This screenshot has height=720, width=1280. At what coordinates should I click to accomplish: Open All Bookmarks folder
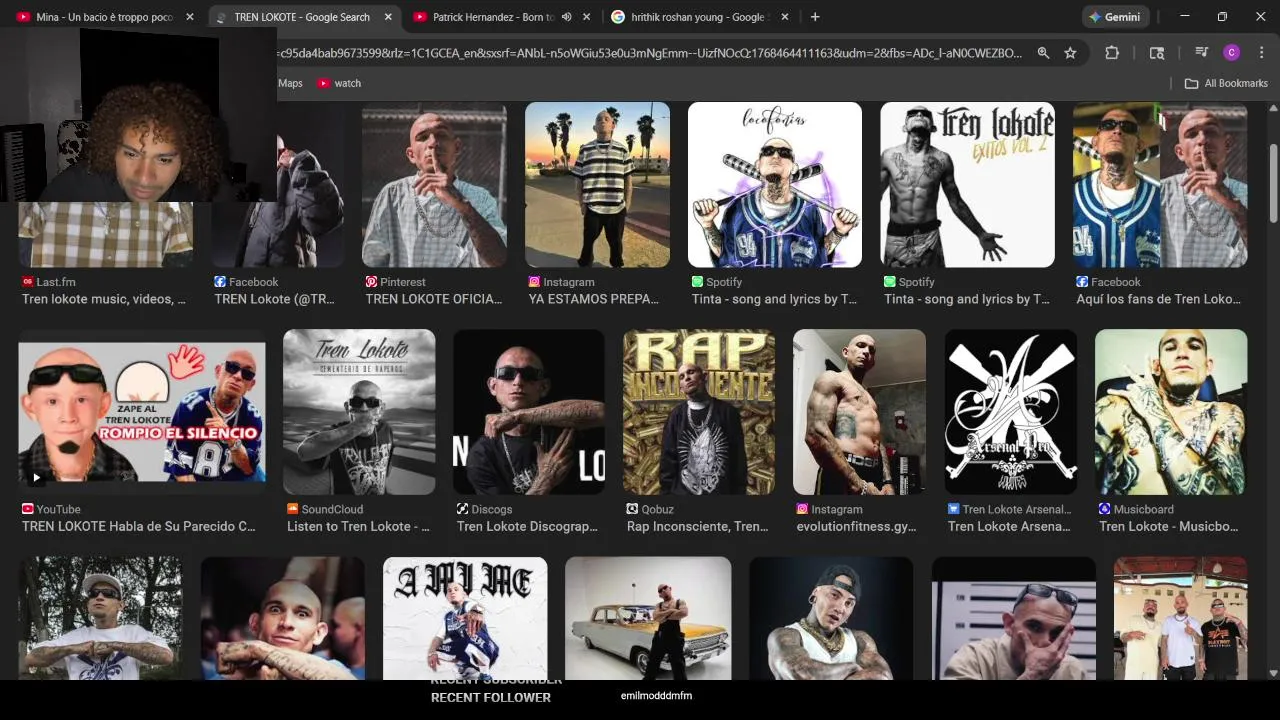tap(1226, 83)
